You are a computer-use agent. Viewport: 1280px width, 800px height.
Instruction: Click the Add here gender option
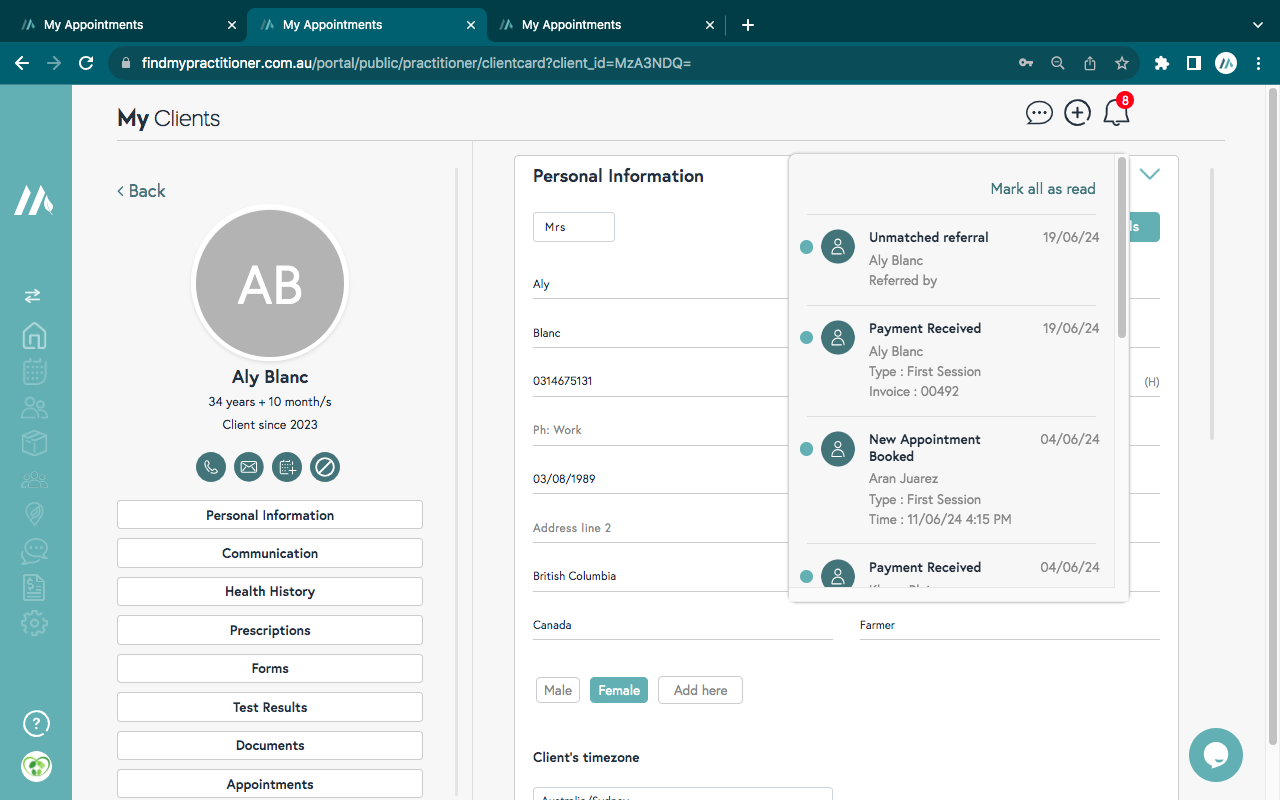700,690
